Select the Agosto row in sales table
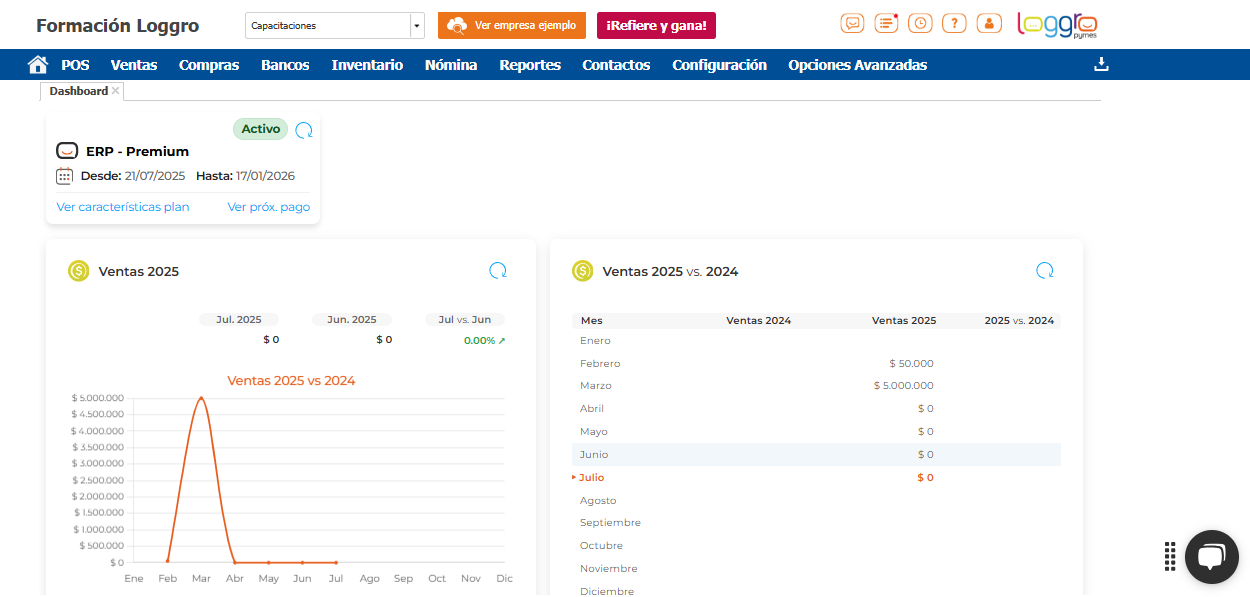This screenshot has width=1250, height=597. pos(816,501)
